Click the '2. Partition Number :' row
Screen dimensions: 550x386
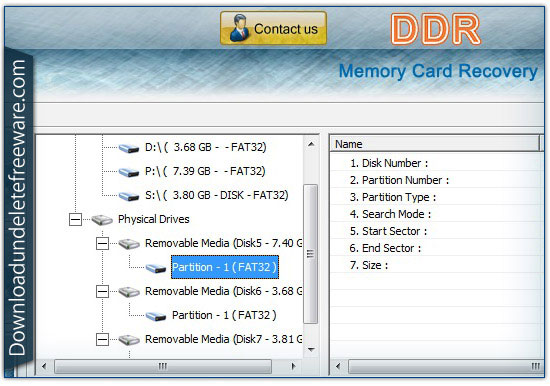[437, 180]
